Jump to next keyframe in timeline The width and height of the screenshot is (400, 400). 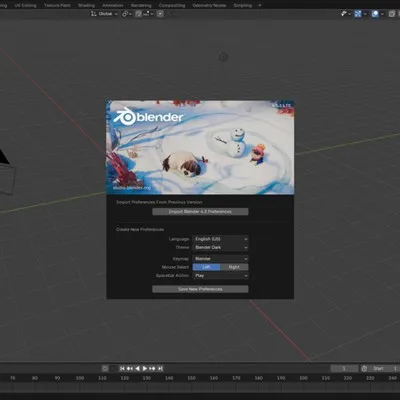point(152,368)
